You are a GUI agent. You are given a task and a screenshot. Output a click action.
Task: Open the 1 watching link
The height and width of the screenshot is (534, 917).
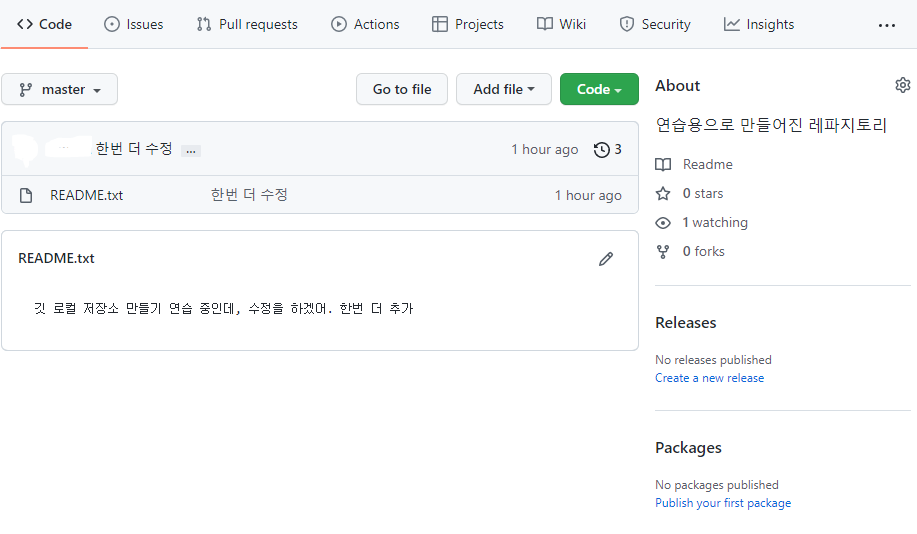click(715, 223)
